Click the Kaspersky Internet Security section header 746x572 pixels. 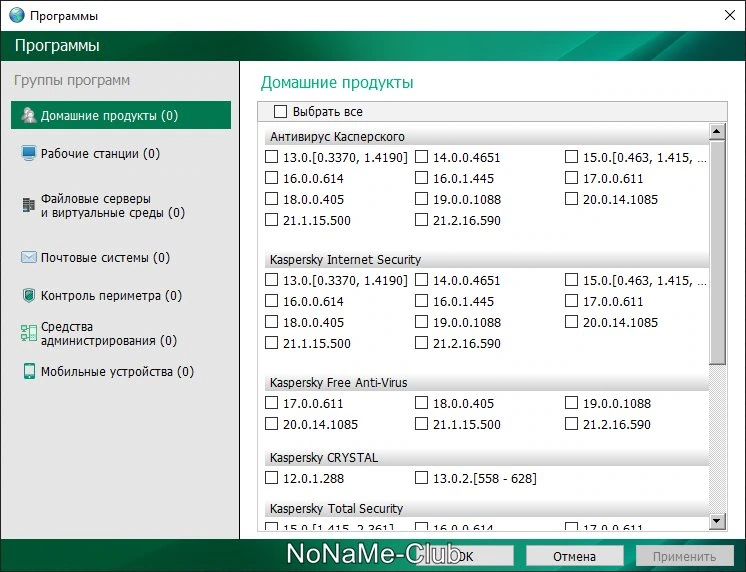coord(487,259)
